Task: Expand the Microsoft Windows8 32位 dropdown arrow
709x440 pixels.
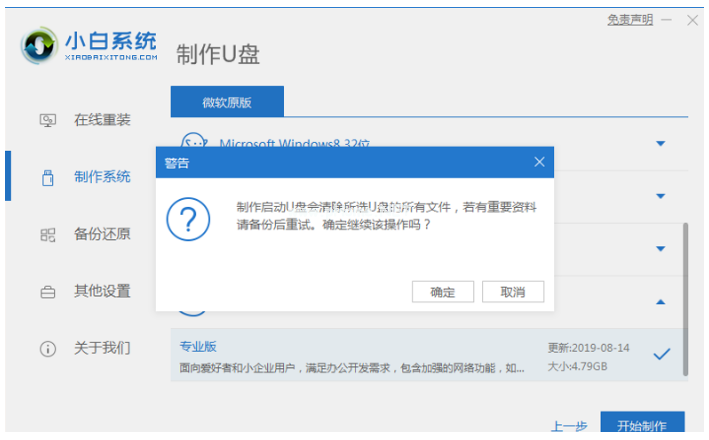Action: click(x=660, y=144)
